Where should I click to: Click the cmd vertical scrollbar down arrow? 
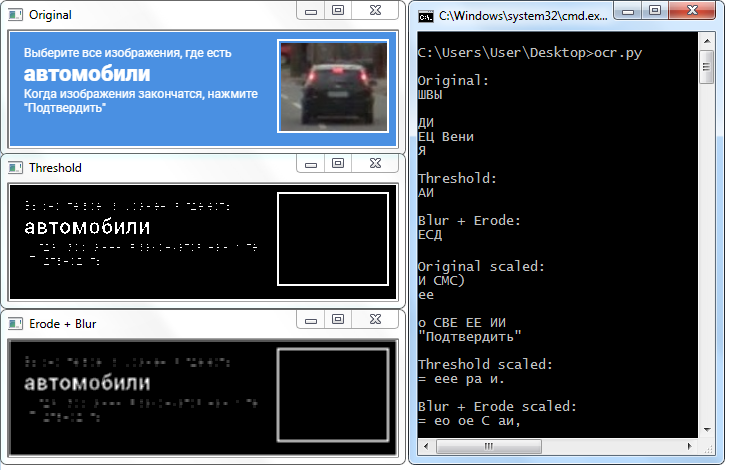click(707, 430)
